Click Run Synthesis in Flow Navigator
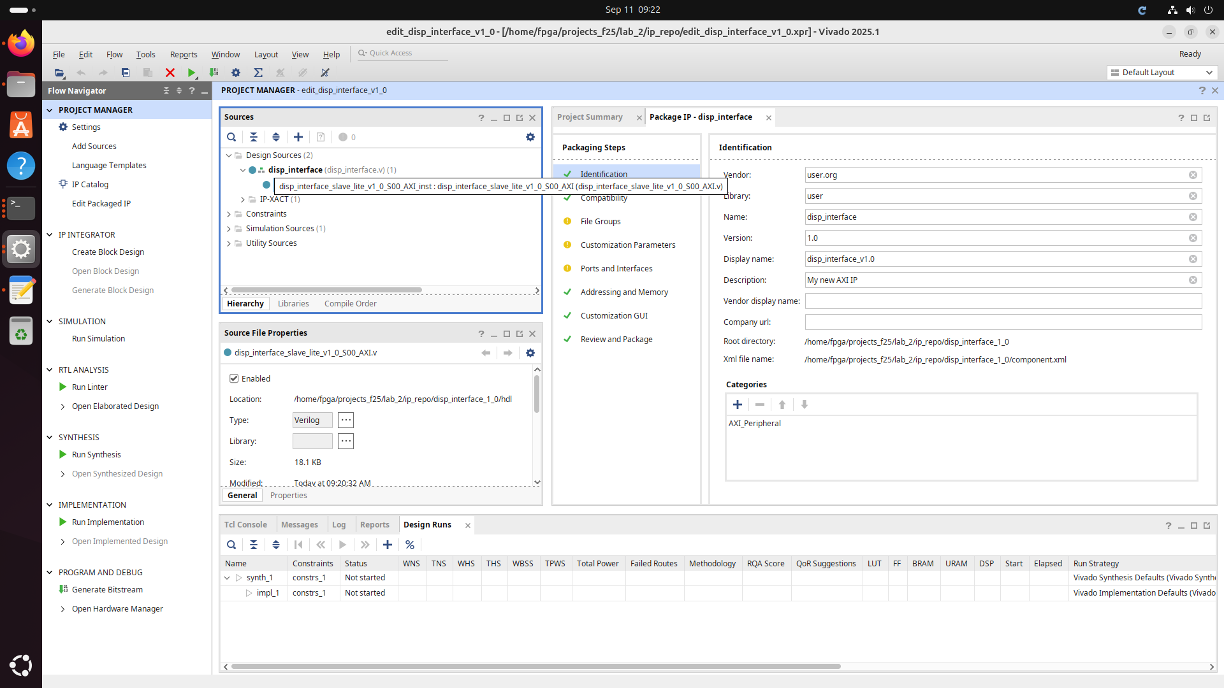 (x=96, y=455)
